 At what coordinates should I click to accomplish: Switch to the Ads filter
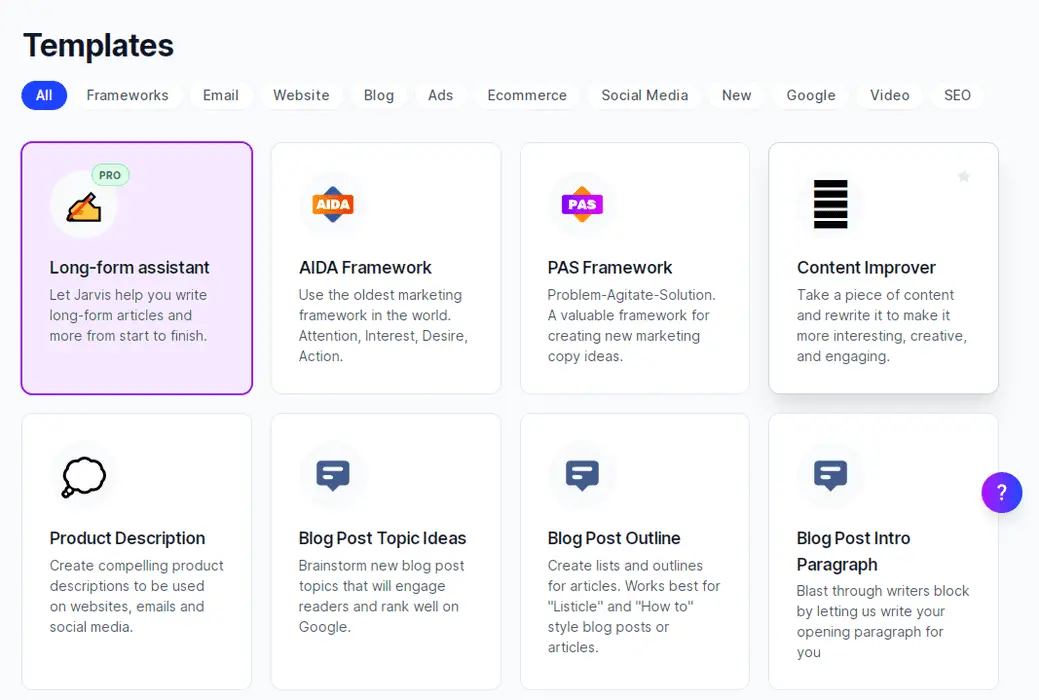pos(441,95)
